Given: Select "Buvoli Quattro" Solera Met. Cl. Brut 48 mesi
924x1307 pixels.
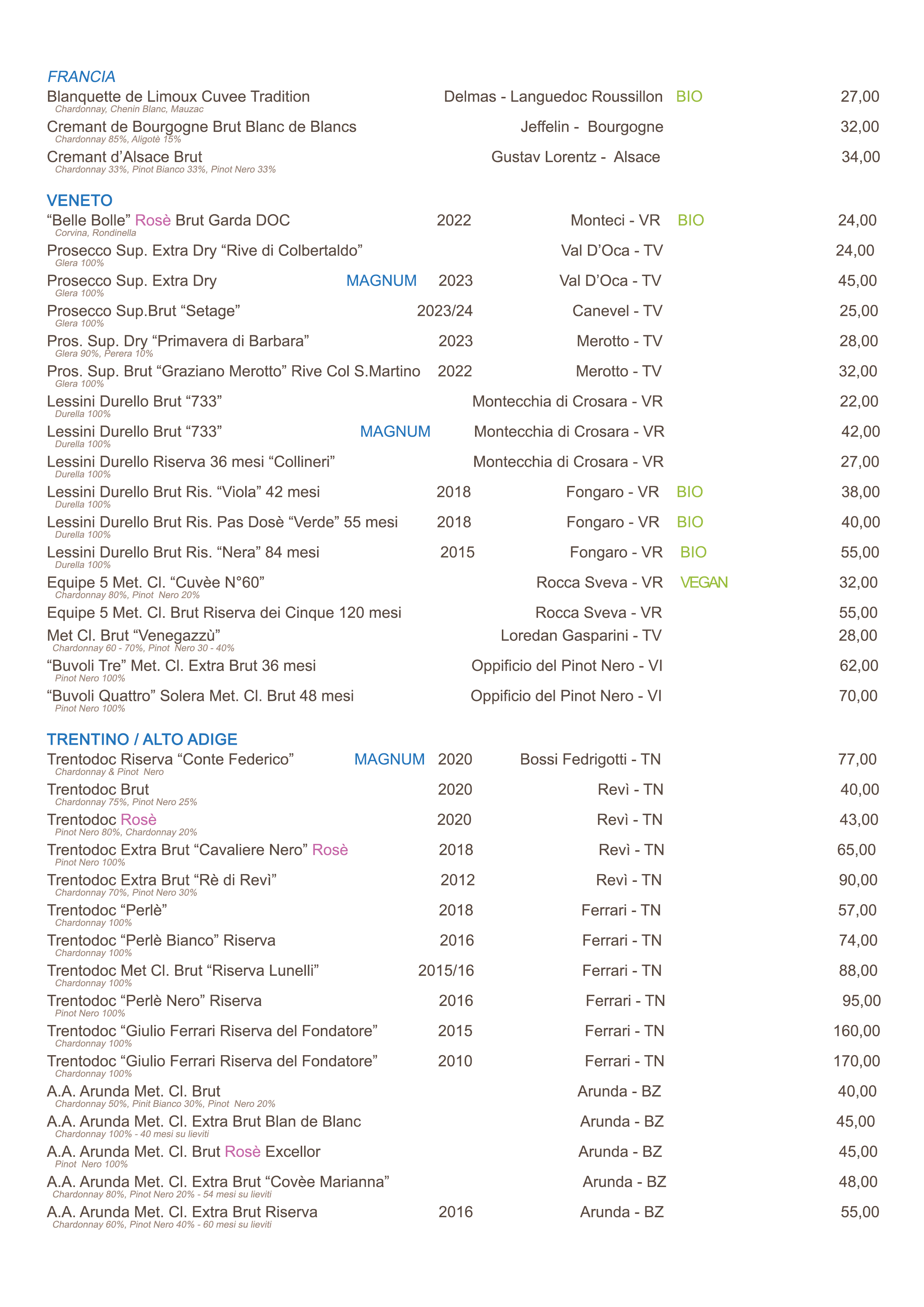Looking at the screenshot, I should tap(200, 696).
